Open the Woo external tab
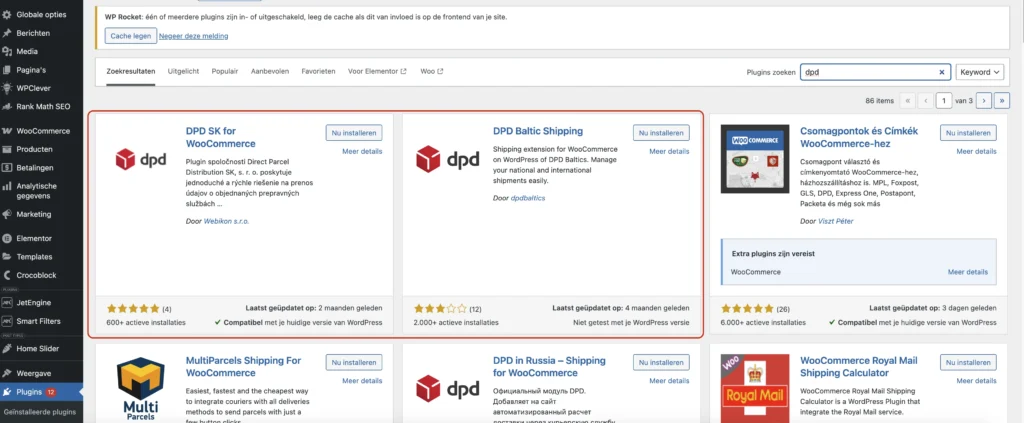Screen dimensions: 1024x423 coord(432,71)
